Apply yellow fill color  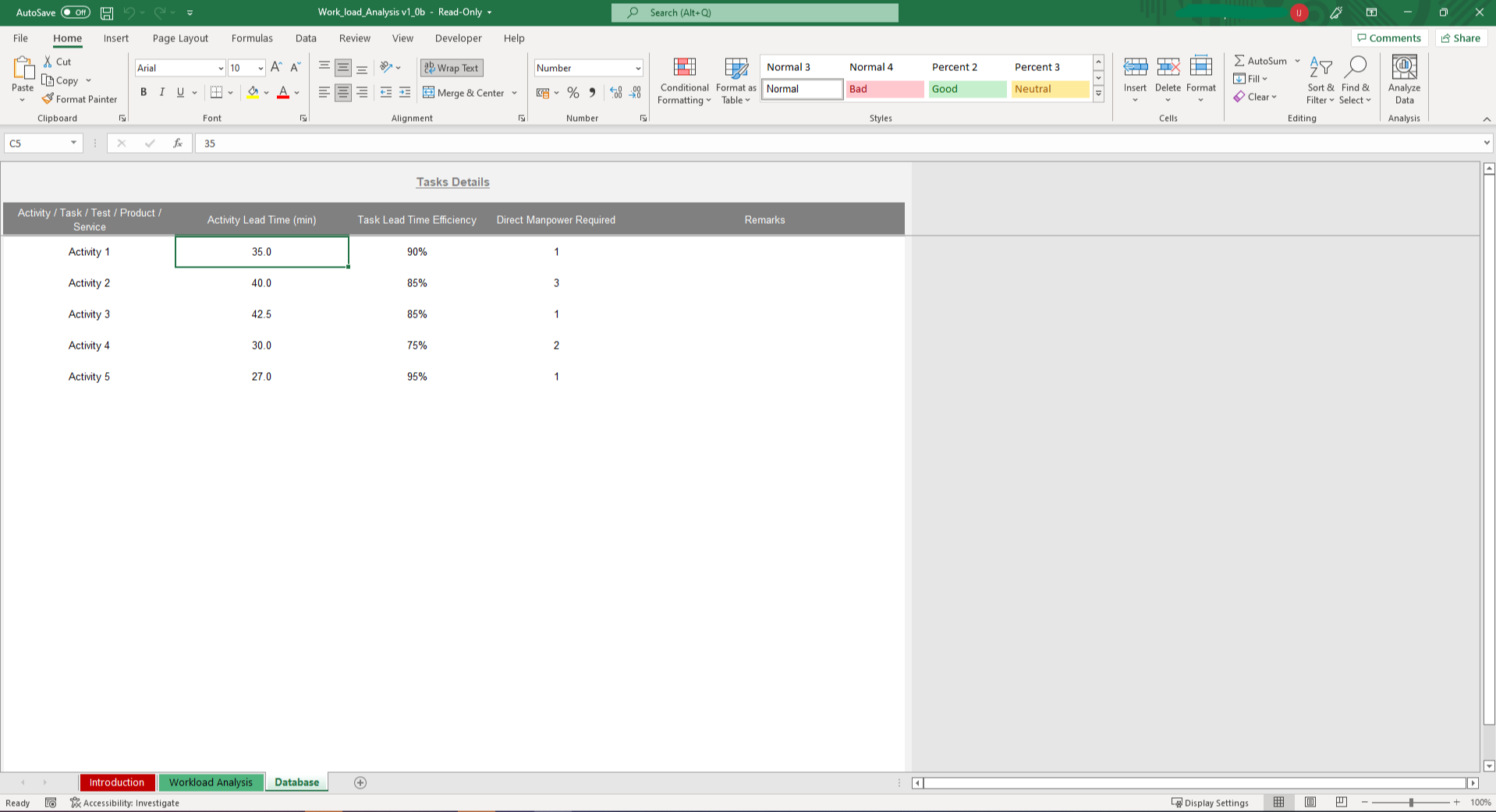tap(253, 92)
